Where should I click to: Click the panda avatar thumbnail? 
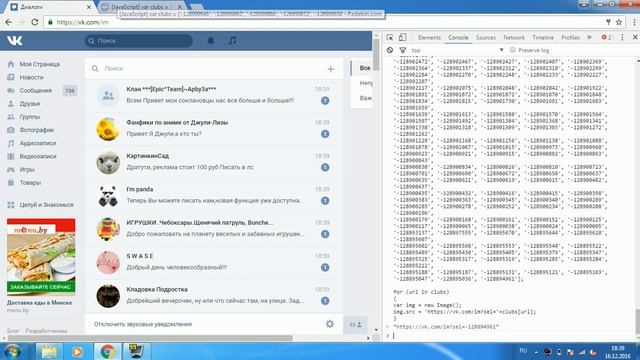point(108,196)
